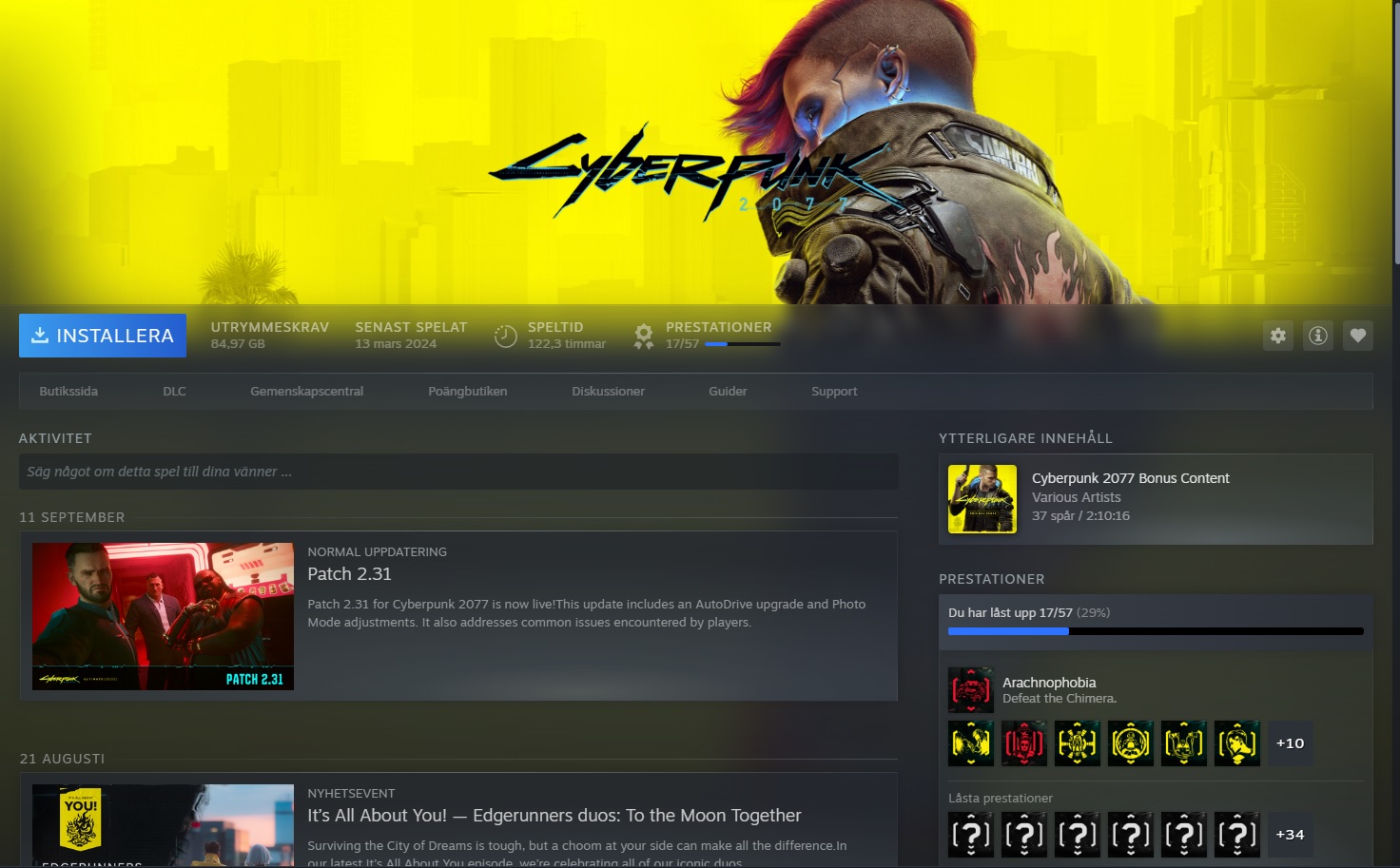The height and width of the screenshot is (868, 1400).
Task: Click the fourth locked achievement question-mark icon
Action: coord(1131,835)
